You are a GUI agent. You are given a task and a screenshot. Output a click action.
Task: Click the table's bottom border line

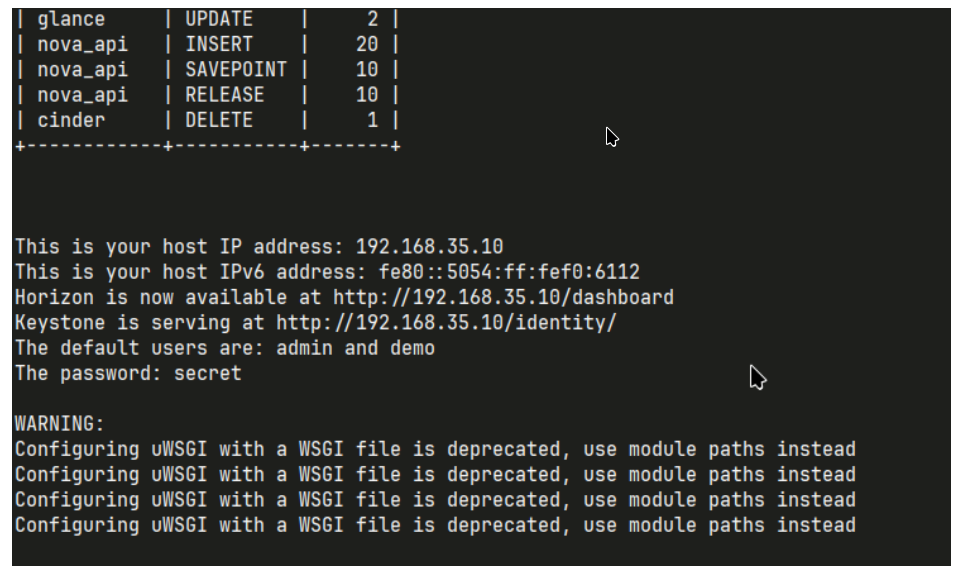click(x=208, y=146)
